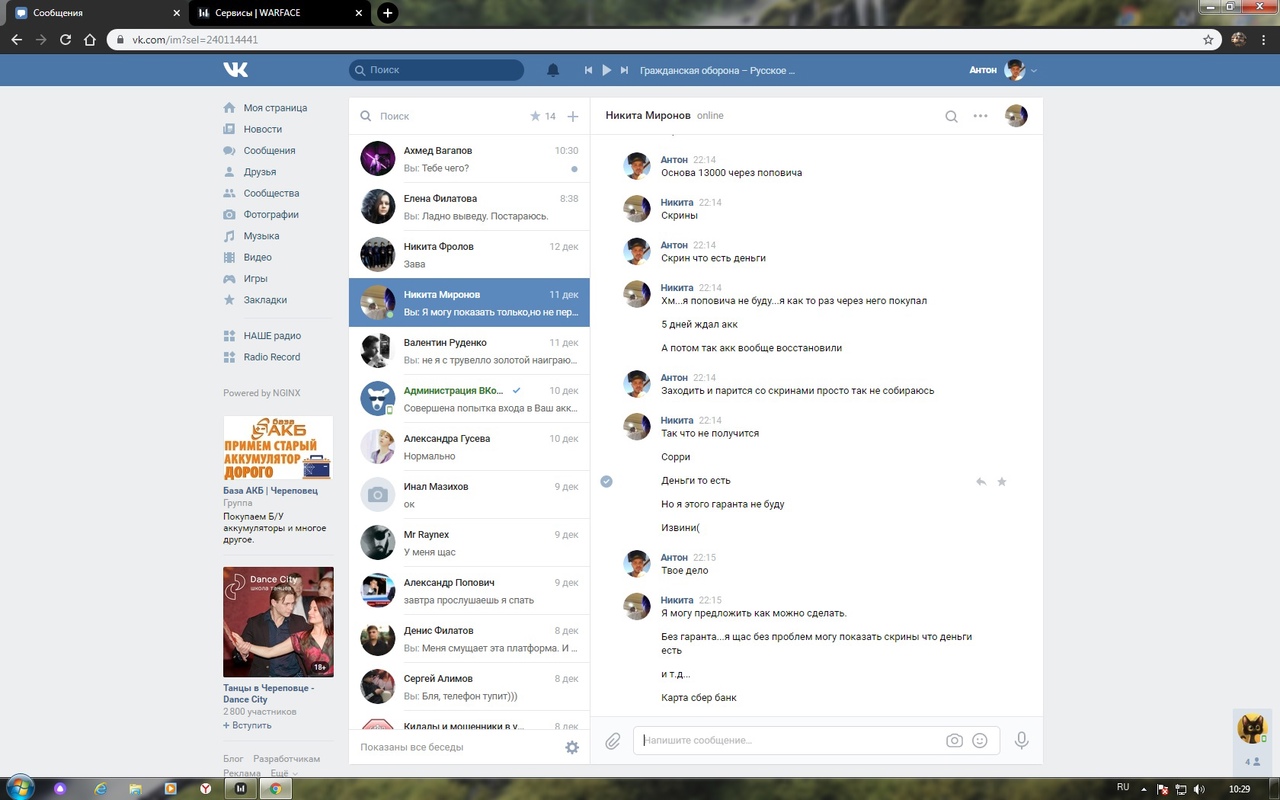The width and height of the screenshot is (1280, 800).
Task: Open emoji picker in message box
Action: [x=980, y=741]
